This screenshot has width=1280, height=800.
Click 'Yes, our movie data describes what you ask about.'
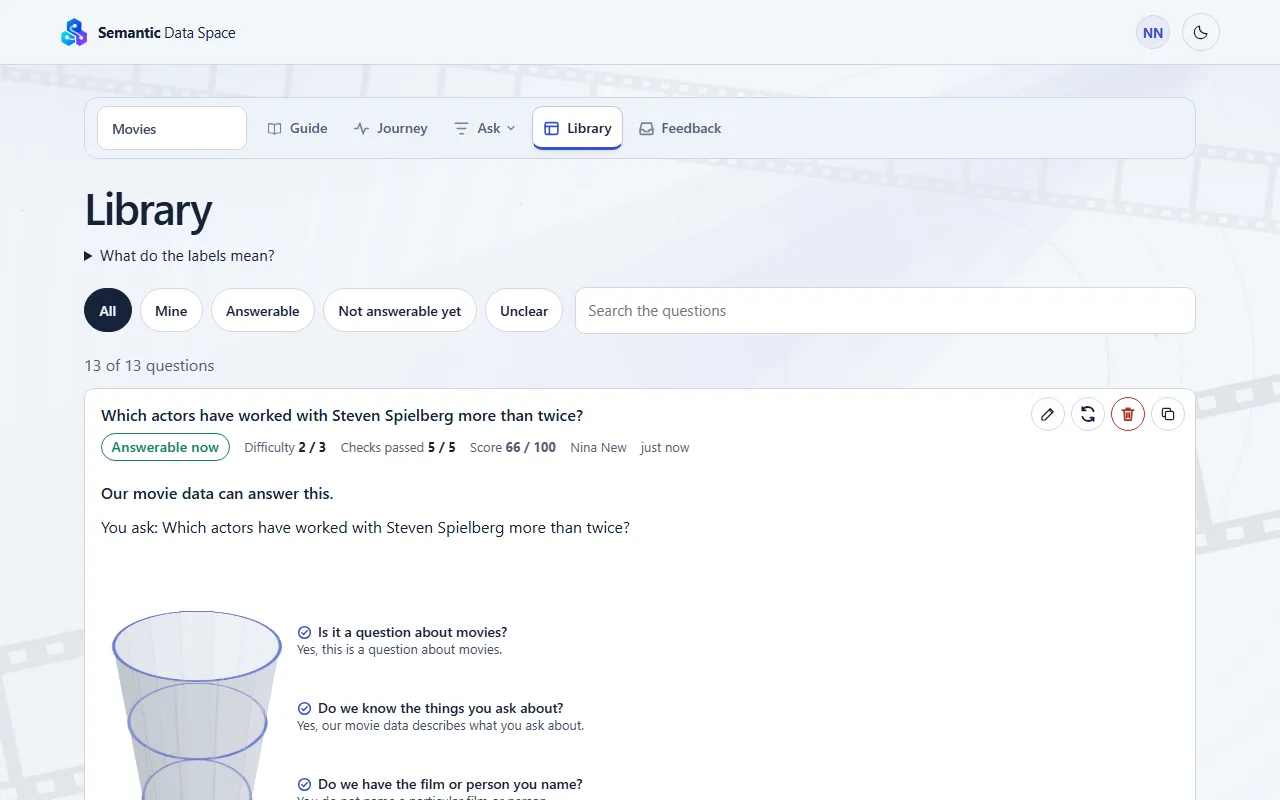440,726
